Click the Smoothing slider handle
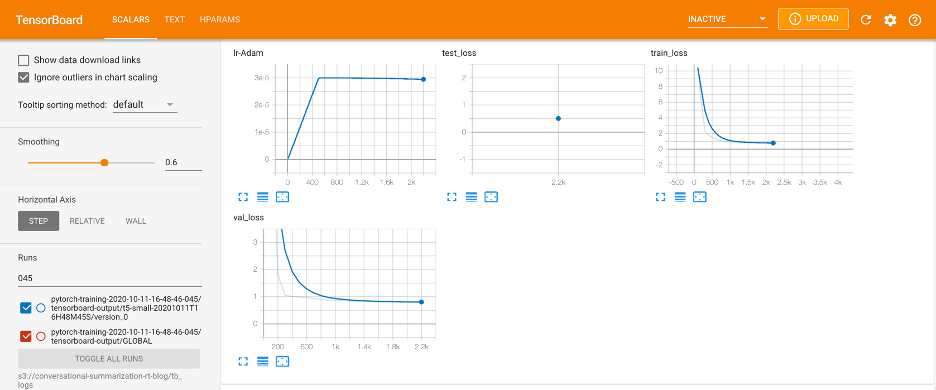 click(104, 162)
